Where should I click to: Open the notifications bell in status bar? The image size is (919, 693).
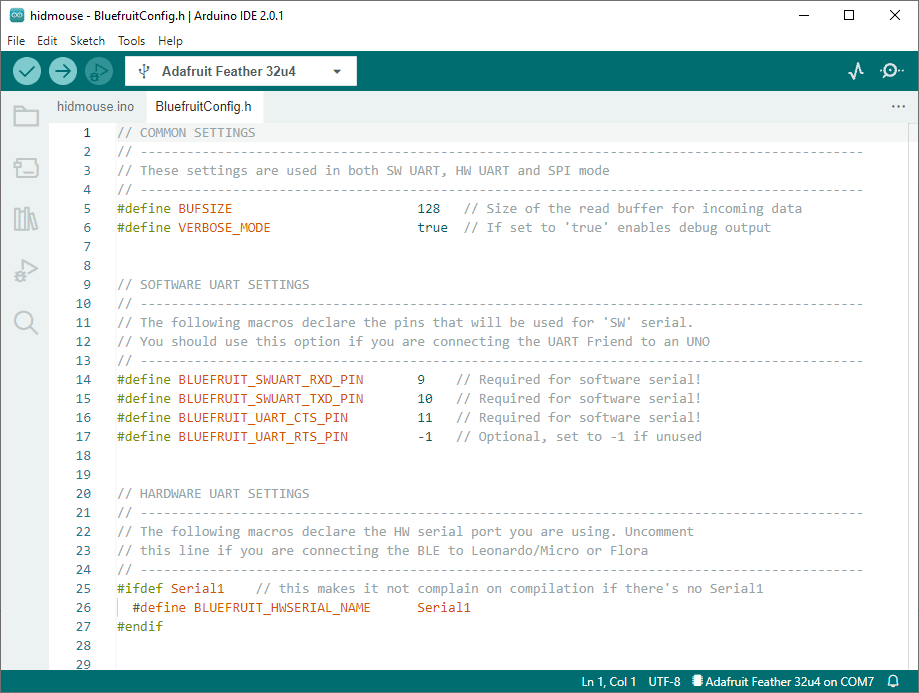[x=893, y=681]
